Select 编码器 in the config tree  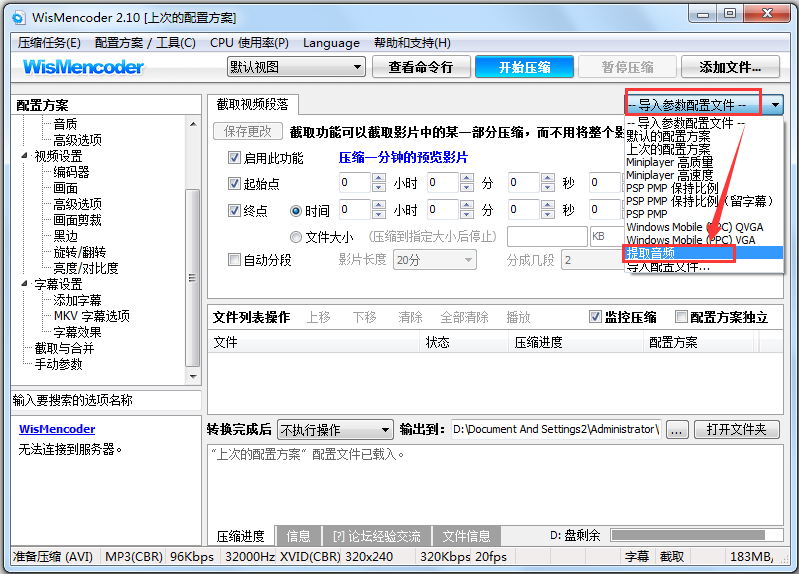pyautogui.click(x=71, y=172)
